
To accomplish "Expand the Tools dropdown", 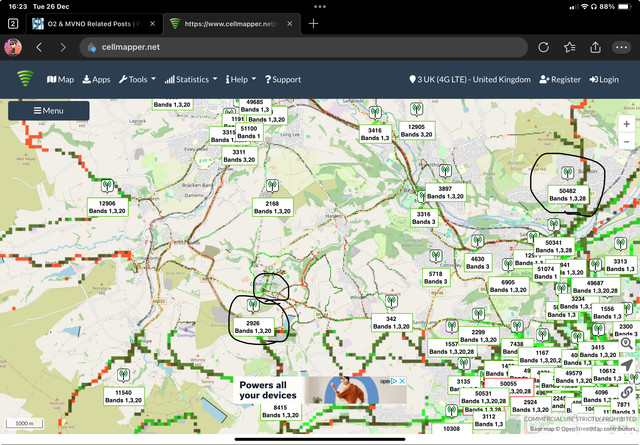I will pyautogui.click(x=137, y=80).
